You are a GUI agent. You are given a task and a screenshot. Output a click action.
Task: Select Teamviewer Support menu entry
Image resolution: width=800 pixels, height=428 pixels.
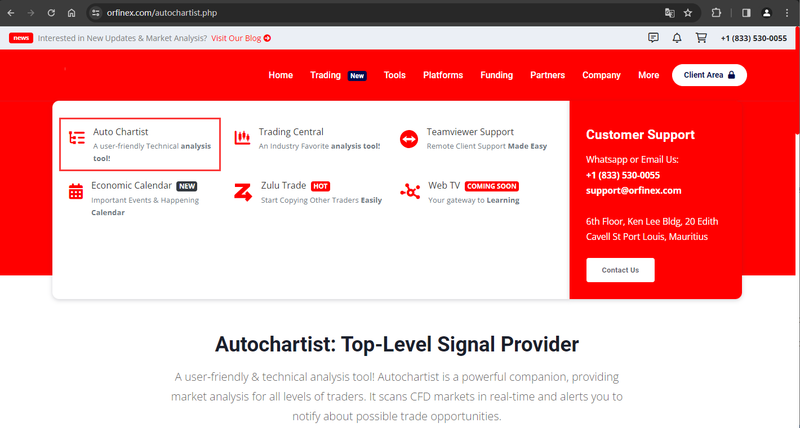[x=473, y=138]
